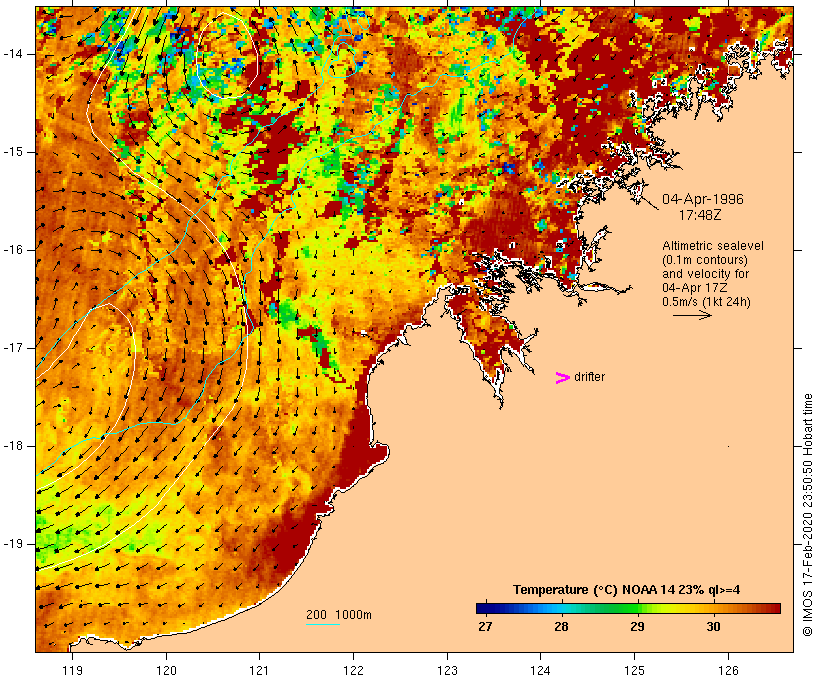The height and width of the screenshot is (680, 820).
Task: Click the longitude label 121
Action: 259,670
